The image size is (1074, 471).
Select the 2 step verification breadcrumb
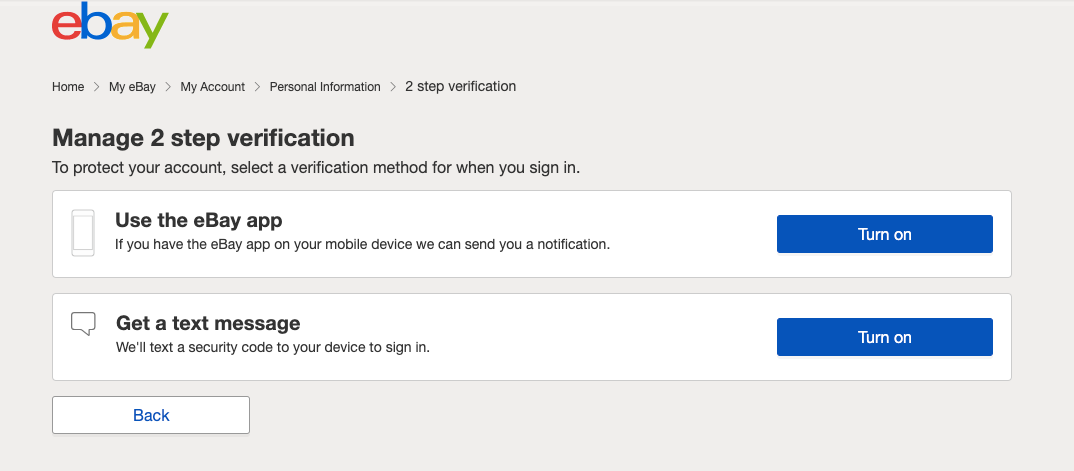click(x=460, y=86)
